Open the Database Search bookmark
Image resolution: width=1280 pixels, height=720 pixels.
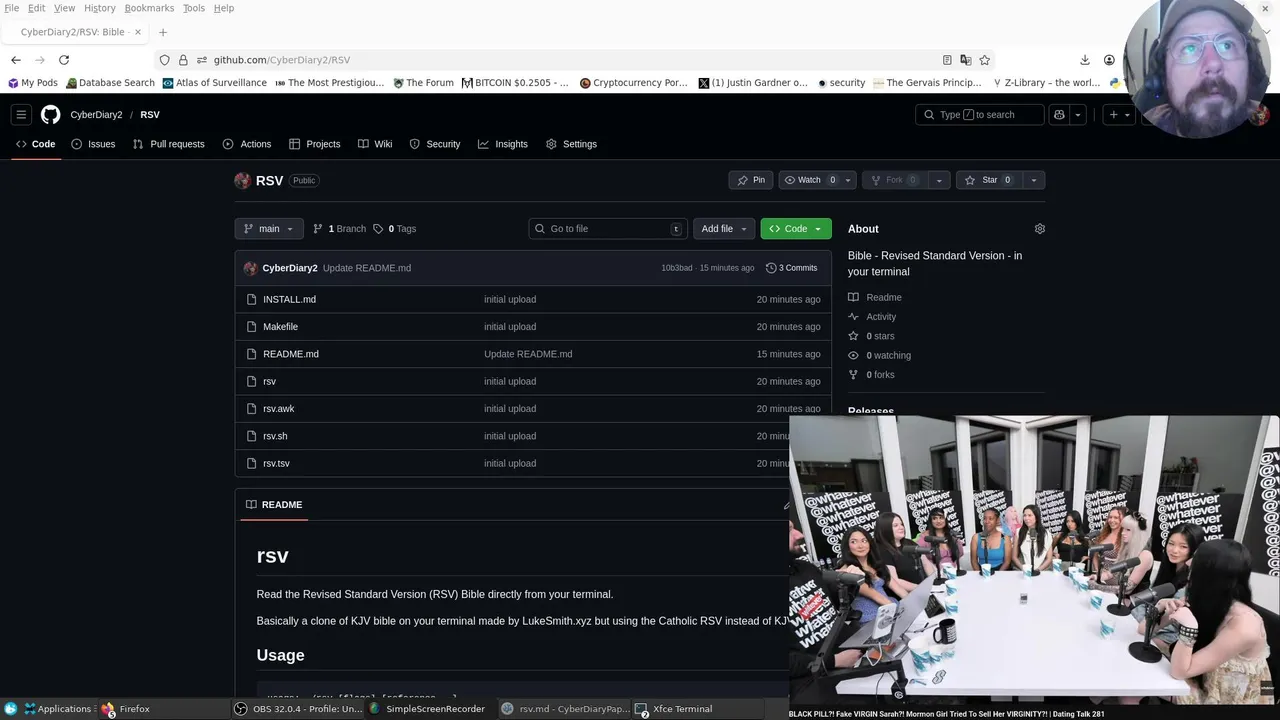tap(111, 83)
